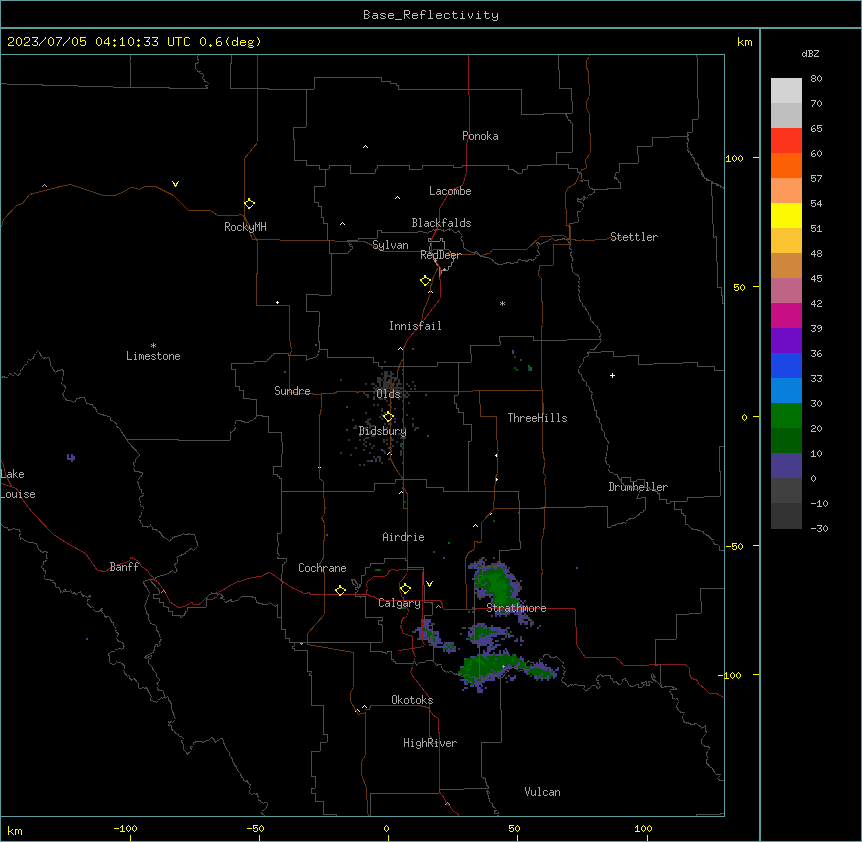Click the Lacombe label
Image resolution: width=862 pixels, height=842 pixels.
tap(450, 191)
